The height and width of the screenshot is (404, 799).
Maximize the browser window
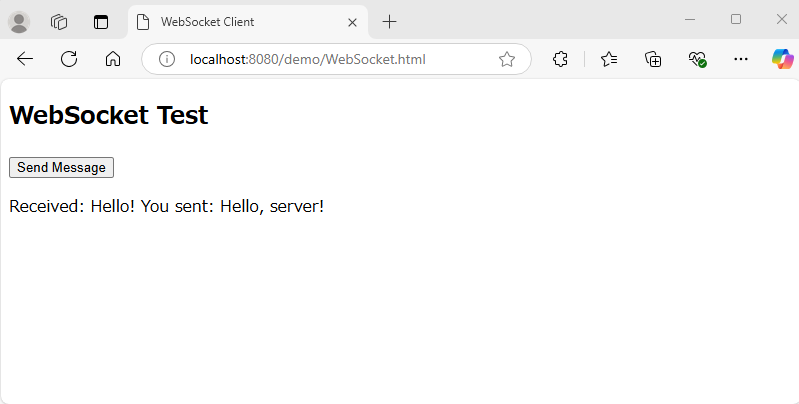point(736,19)
